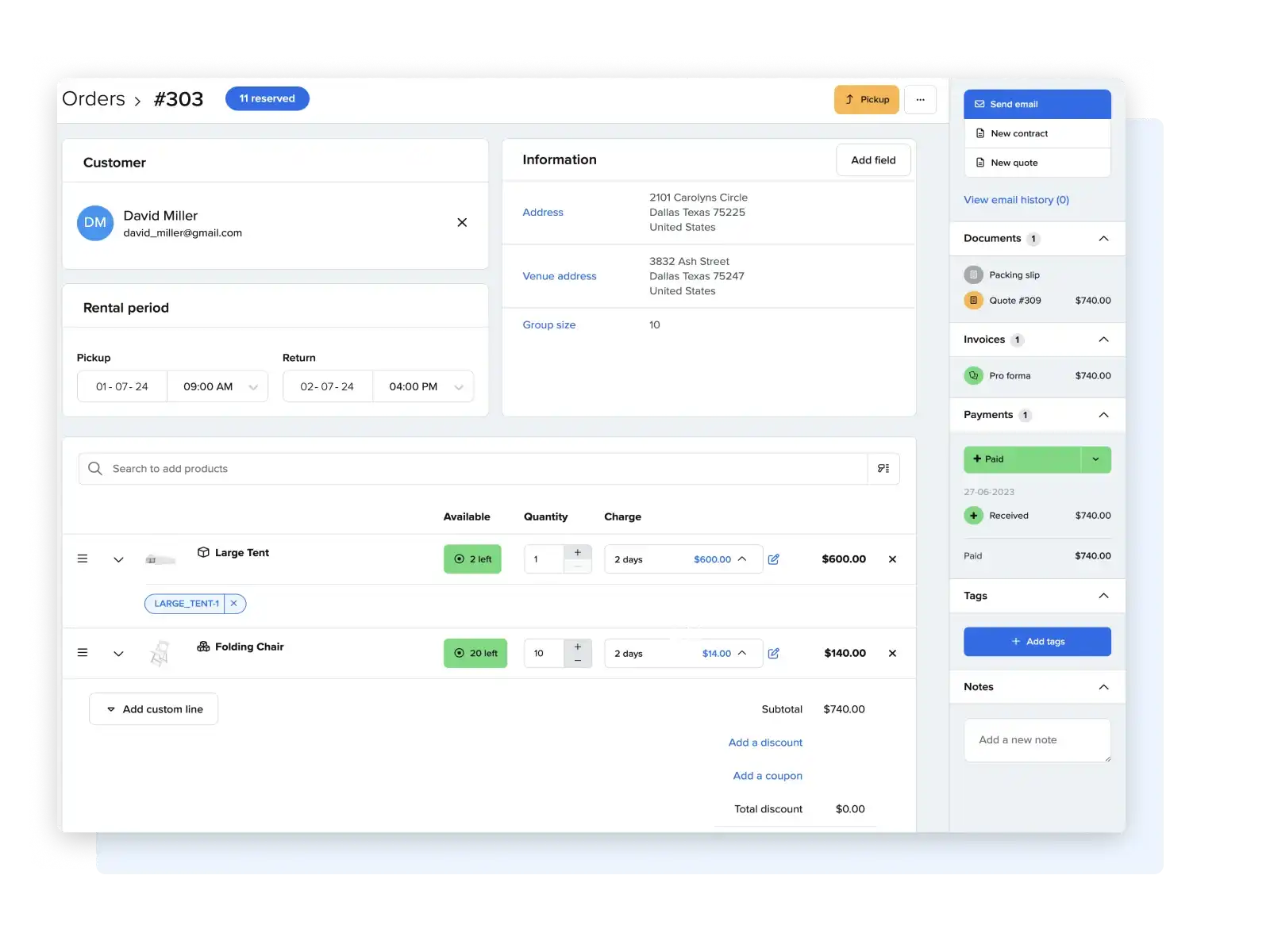Collapse the Payments section
The height and width of the screenshot is (952, 1270).
click(x=1103, y=414)
